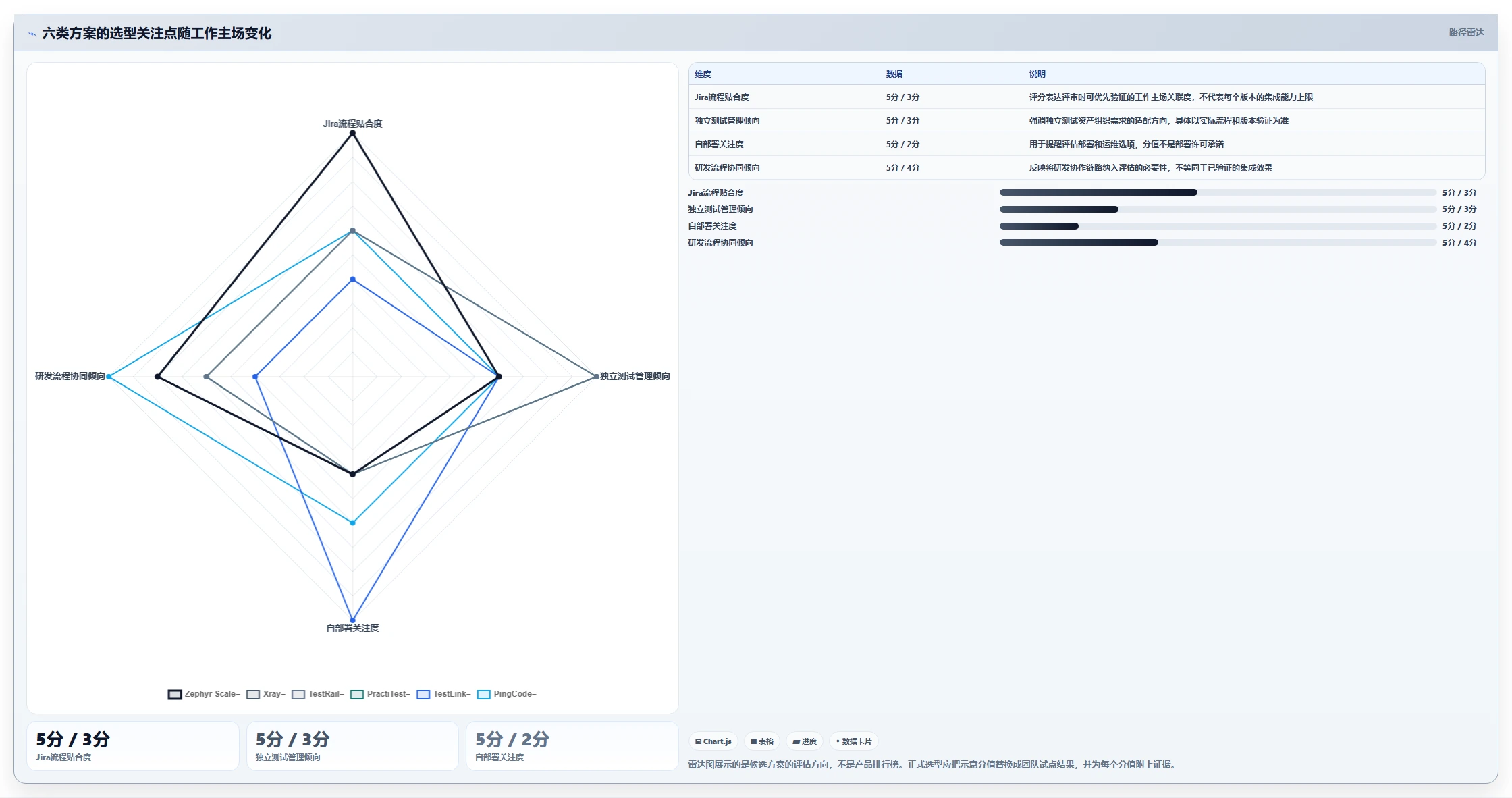Viewport: 1512px width, 798px height.
Task: Click 5分 / 3分 beside Jira流程贴合度 progress bar
Action: 1459,192
